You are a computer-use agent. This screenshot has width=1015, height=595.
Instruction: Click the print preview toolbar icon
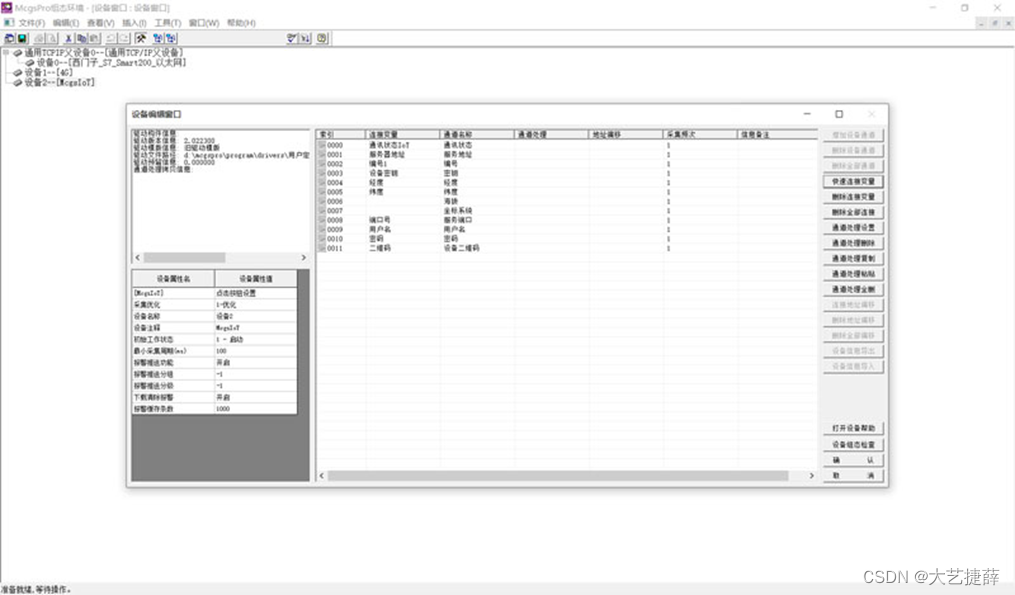click(52, 39)
